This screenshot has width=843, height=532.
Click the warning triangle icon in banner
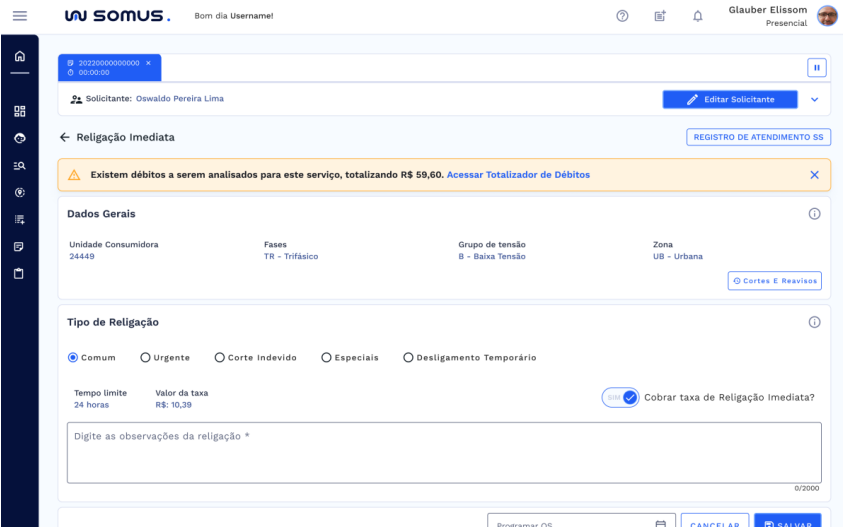(74, 175)
